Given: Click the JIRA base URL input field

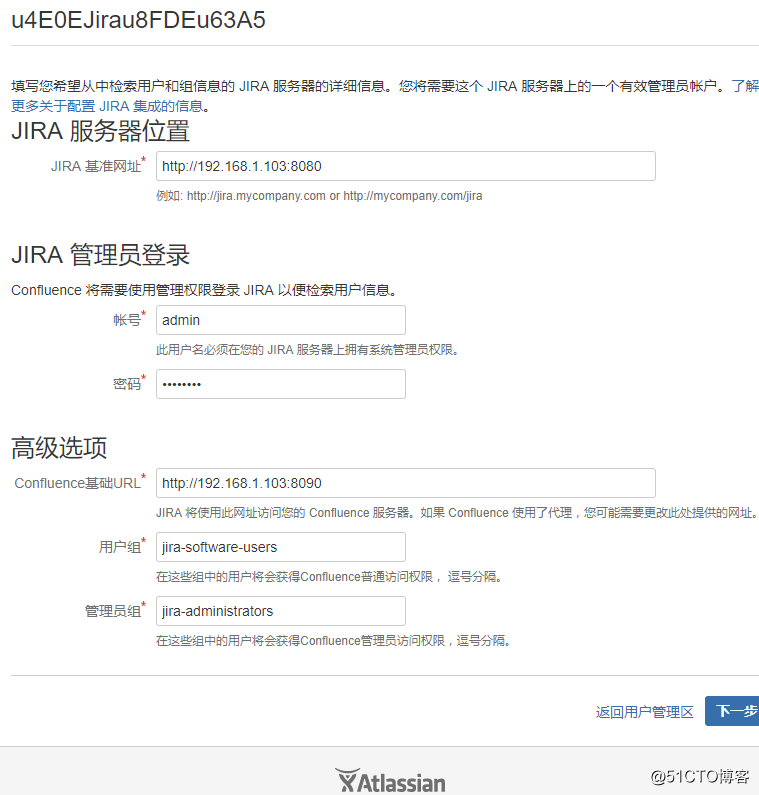Looking at the screenshot, I should [406, 166].
